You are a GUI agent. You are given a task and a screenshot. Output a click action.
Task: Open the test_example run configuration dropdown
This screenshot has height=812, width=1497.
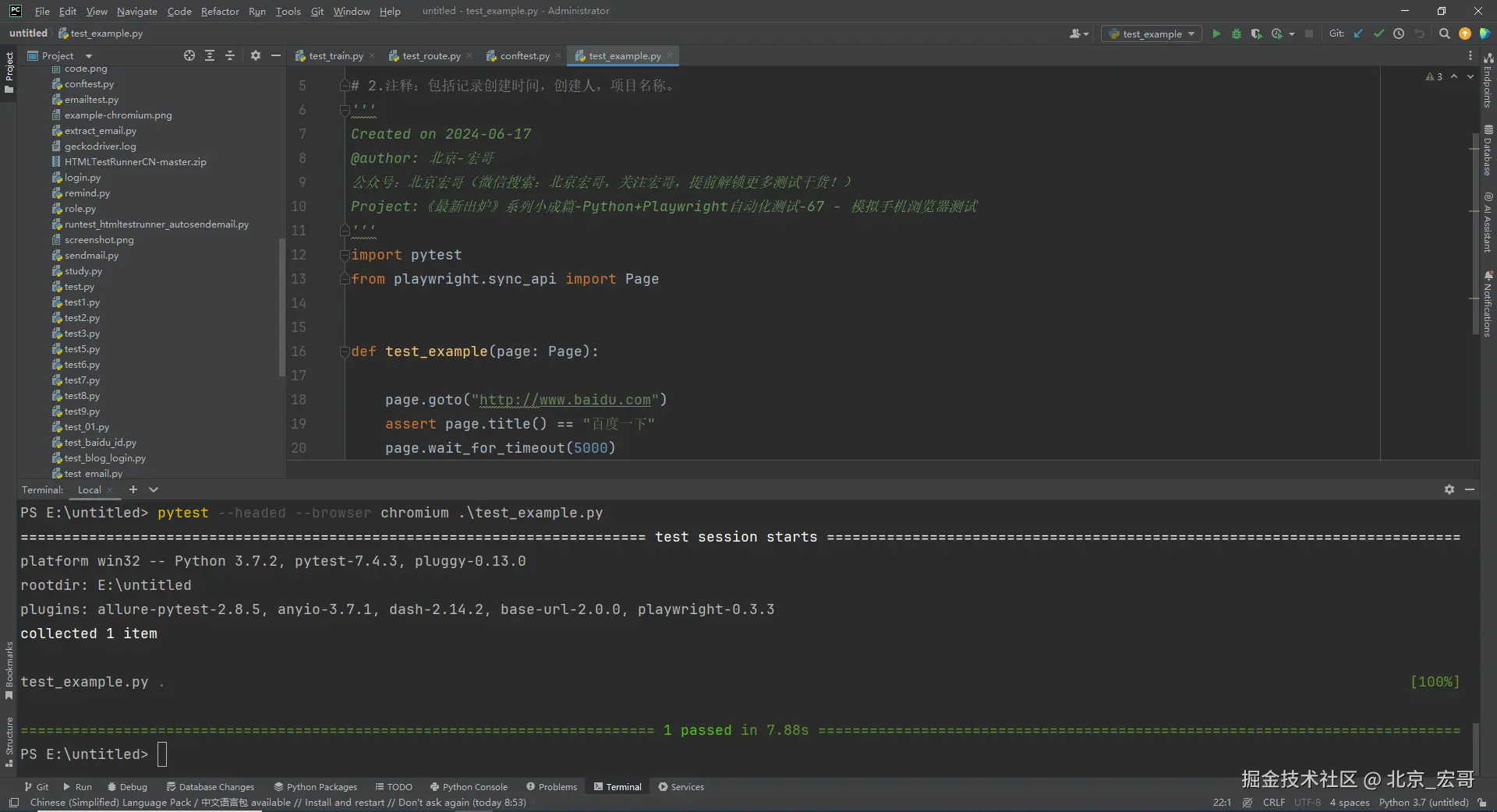[x=1152, y=34]
